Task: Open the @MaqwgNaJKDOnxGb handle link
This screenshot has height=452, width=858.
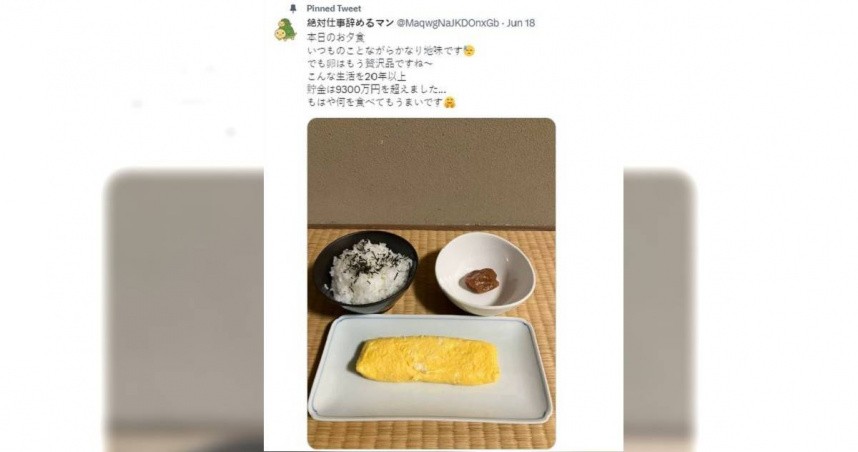Action: (448, 23)
